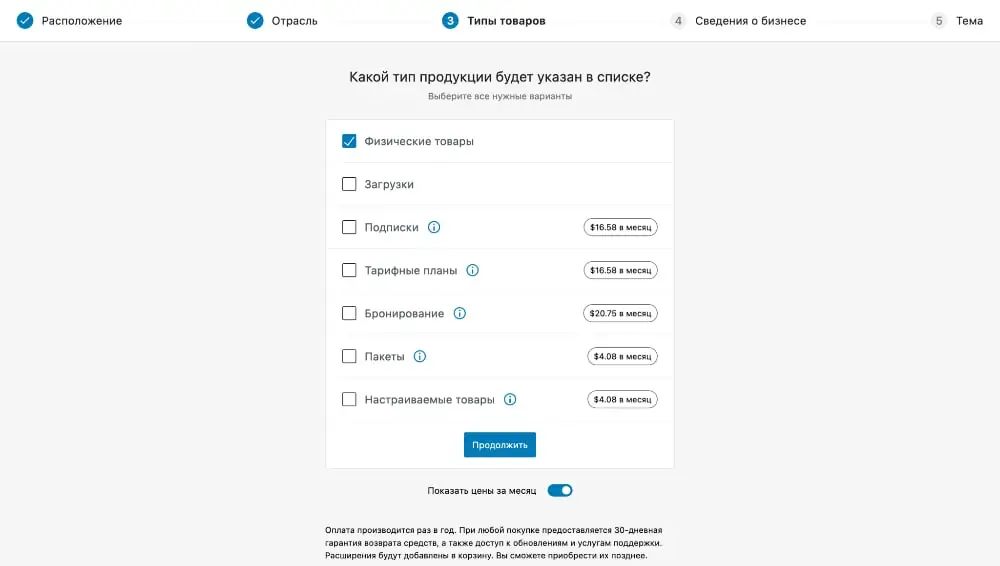Viewport: 1000px width, 566px height.
Task: Open info icon next to Подписки
Action: coord(434,227)
